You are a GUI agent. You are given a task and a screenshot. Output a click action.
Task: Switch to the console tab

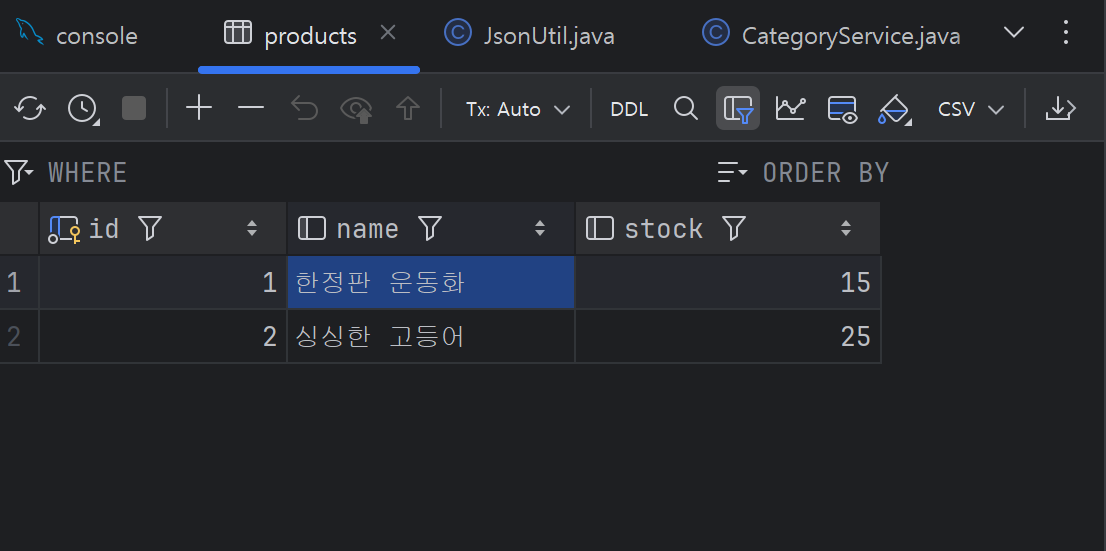click(78, 35)
